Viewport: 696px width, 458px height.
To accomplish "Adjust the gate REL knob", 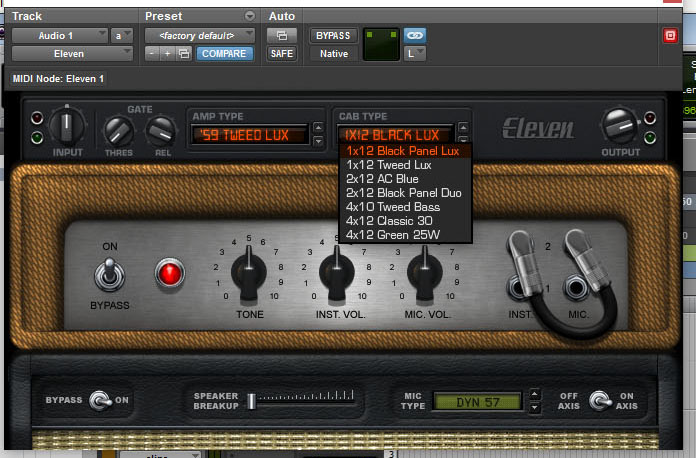I will click(x=161, y=132).
